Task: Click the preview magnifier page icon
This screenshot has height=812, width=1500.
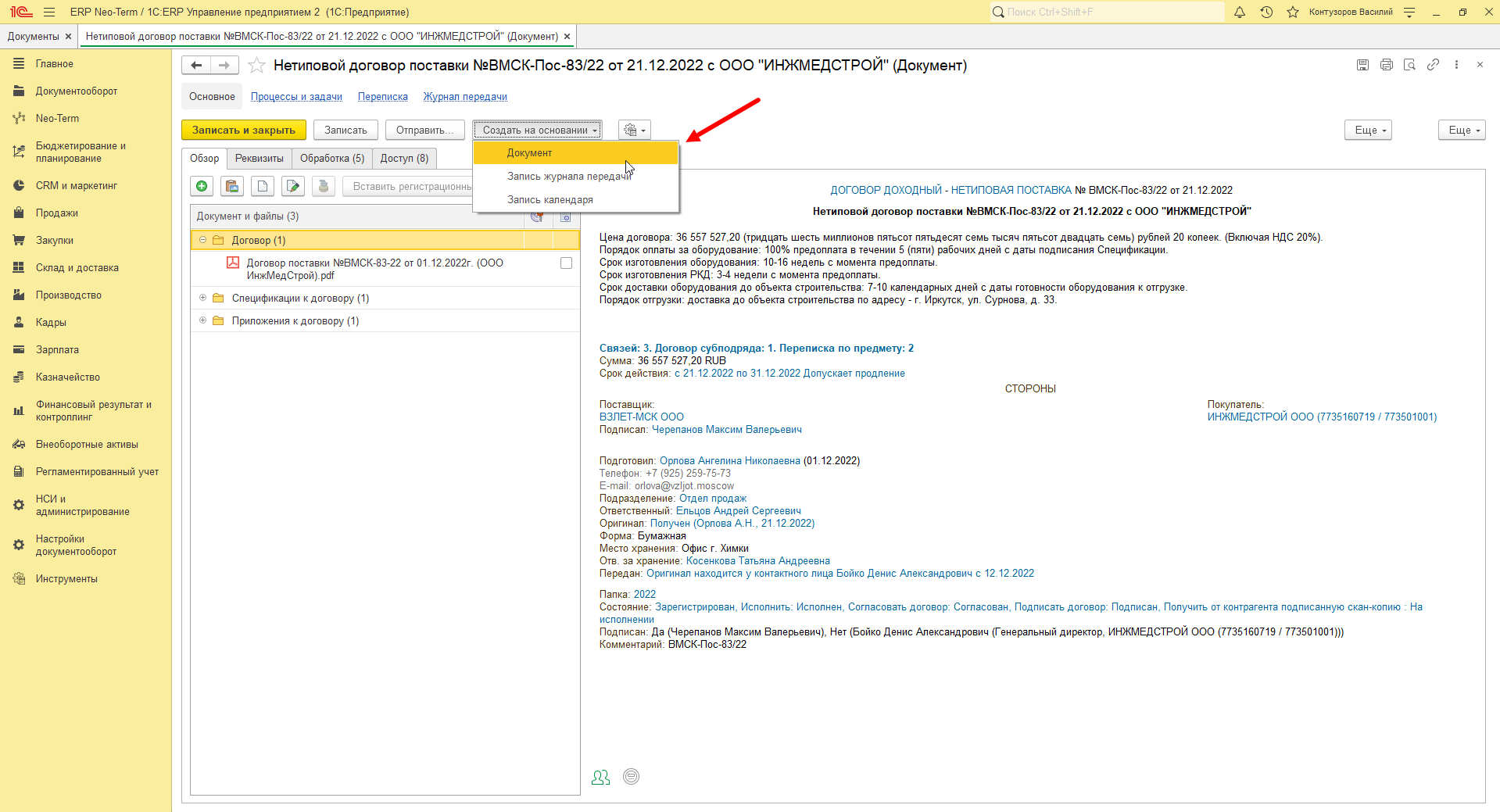Action: tap(1409, 65)
